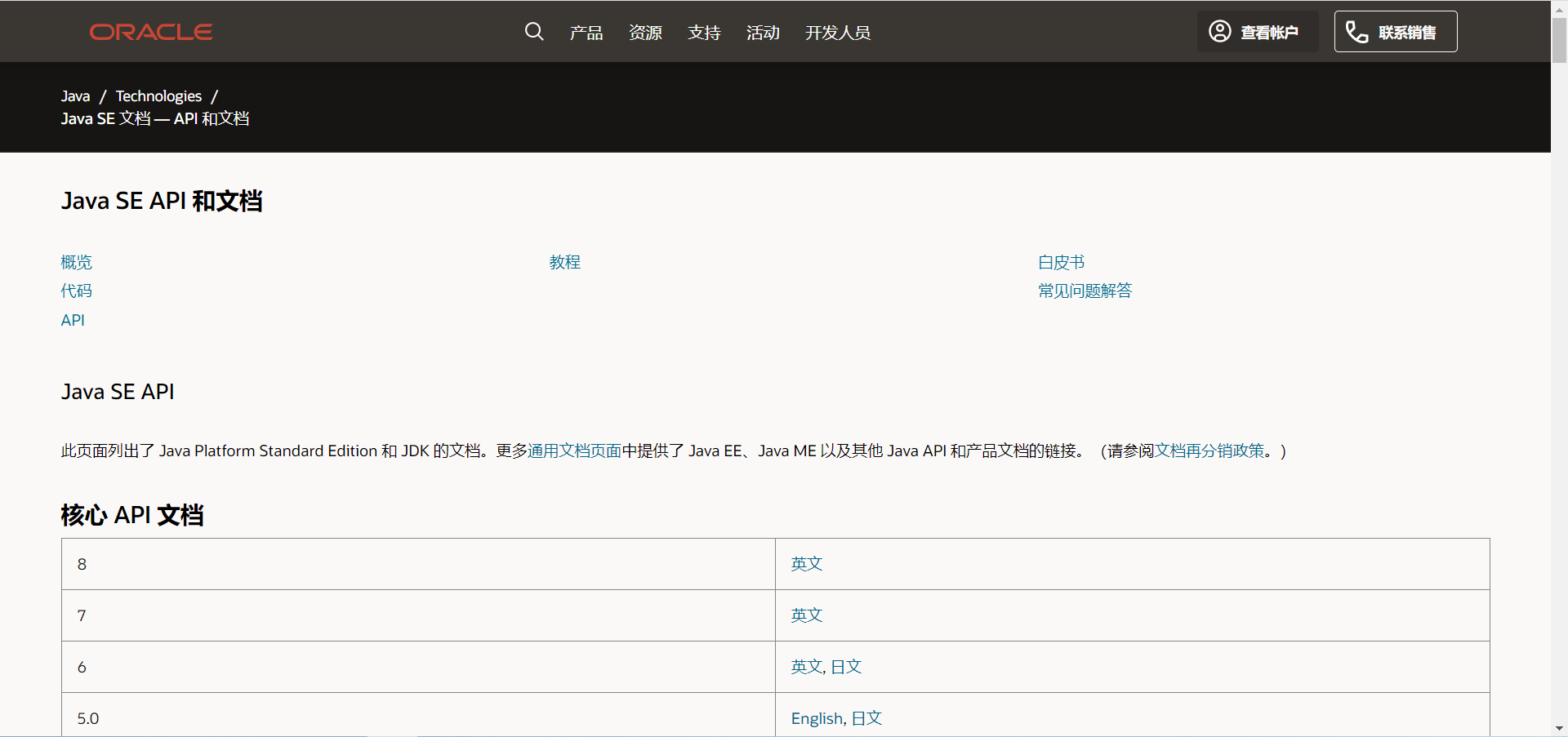This screenshot has height=737, width=1568.
Task: Click the Java SE API 和文档 heading
Action: point(162,201)
